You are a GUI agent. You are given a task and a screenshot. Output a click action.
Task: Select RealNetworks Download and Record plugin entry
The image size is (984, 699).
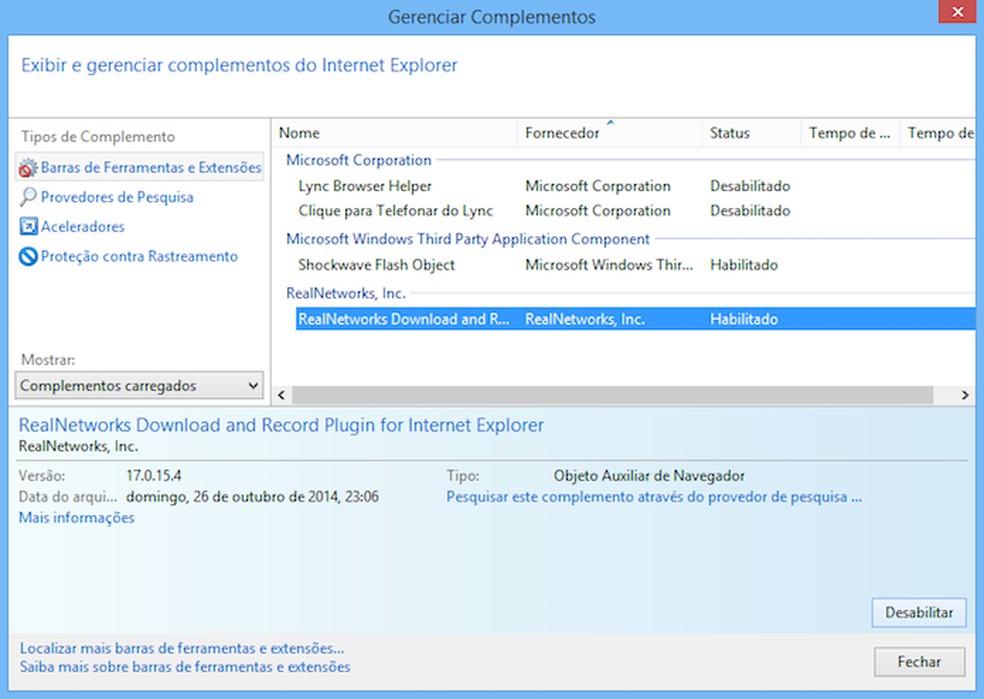click(x=405, y=318)
